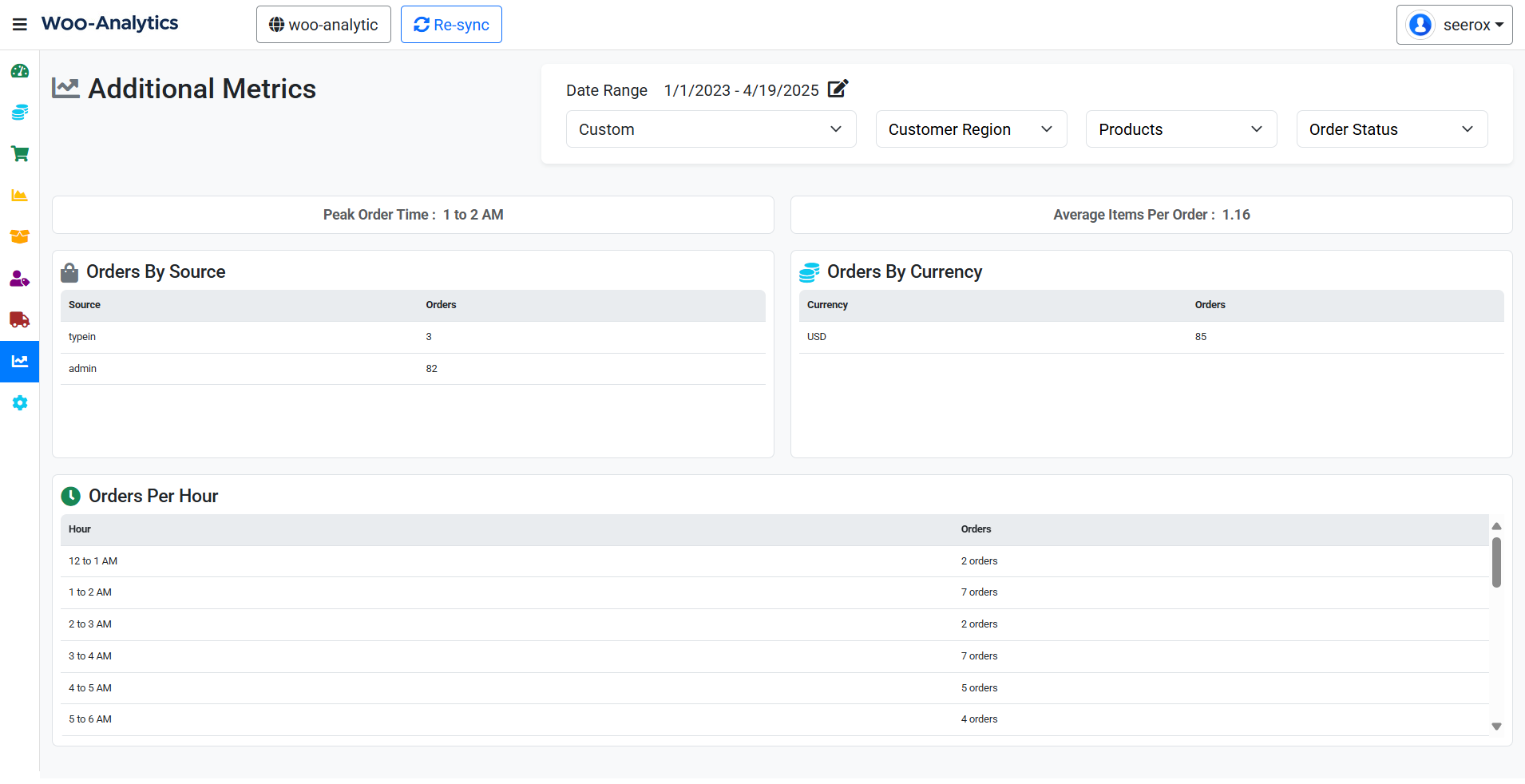Open the yellow area chart sidebar icon
This screenshot has width=1525, height=784.
point(20,196)
